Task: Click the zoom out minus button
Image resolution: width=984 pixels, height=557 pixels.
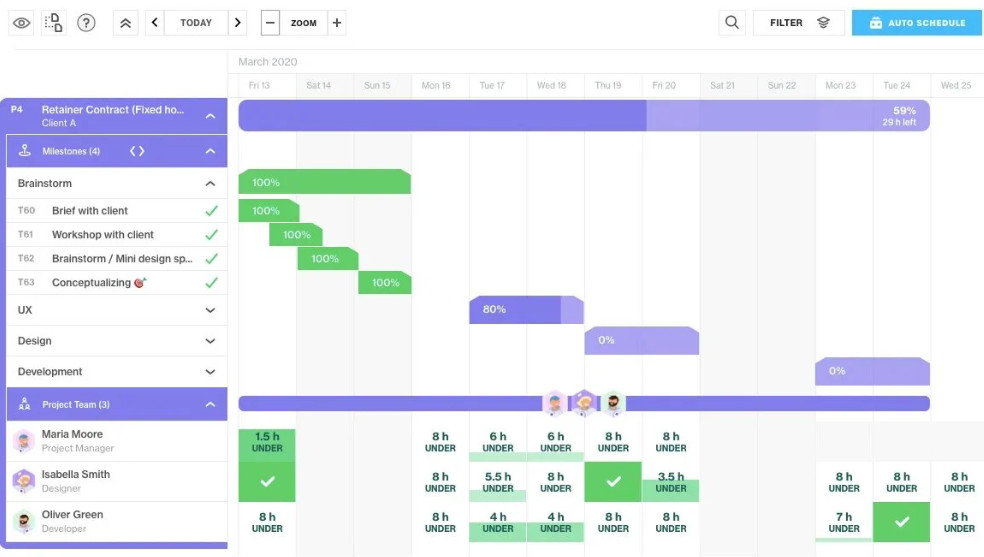Action: [271, 23]
